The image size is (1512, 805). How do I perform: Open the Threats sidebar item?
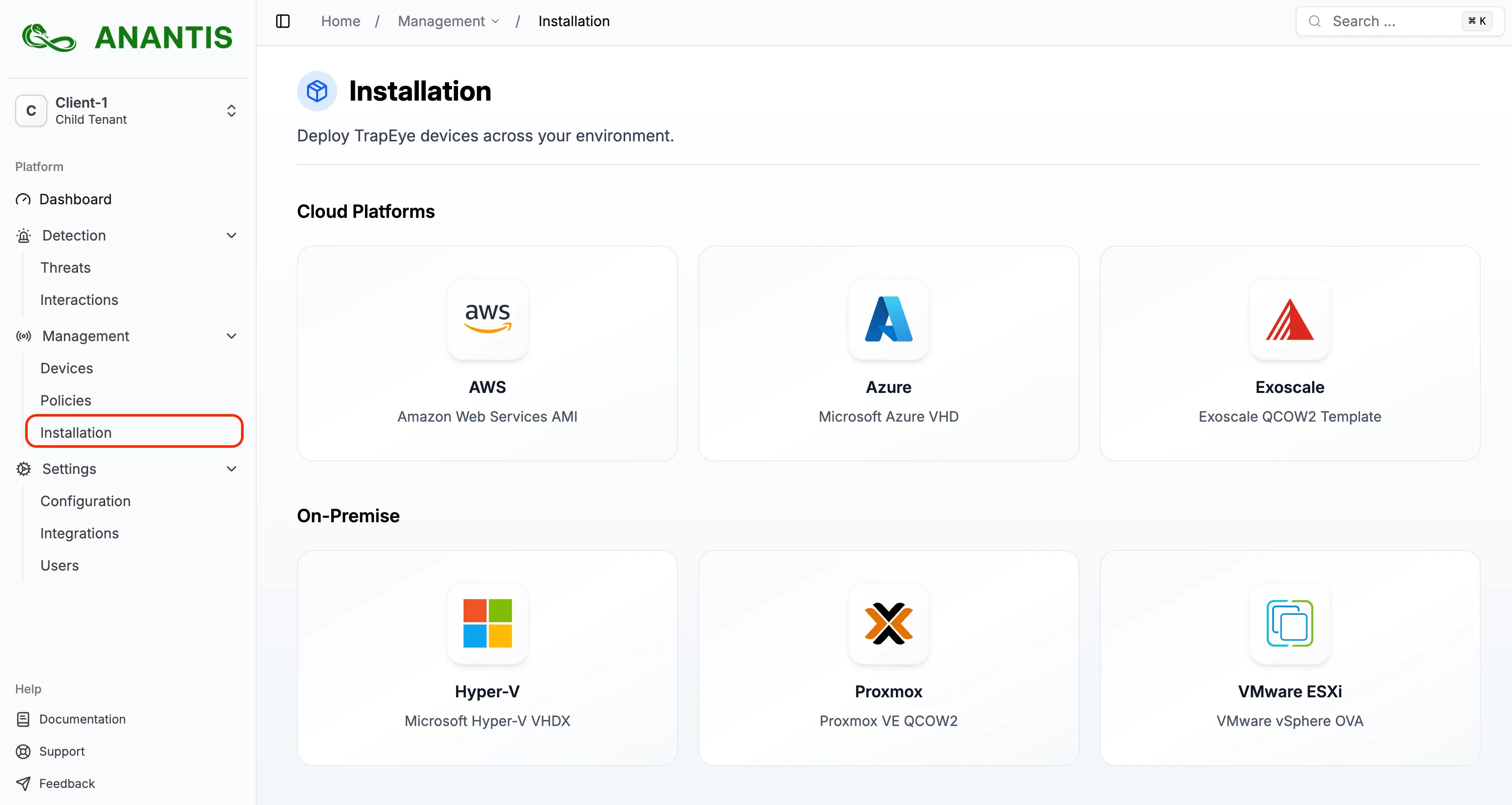(65, 268)
